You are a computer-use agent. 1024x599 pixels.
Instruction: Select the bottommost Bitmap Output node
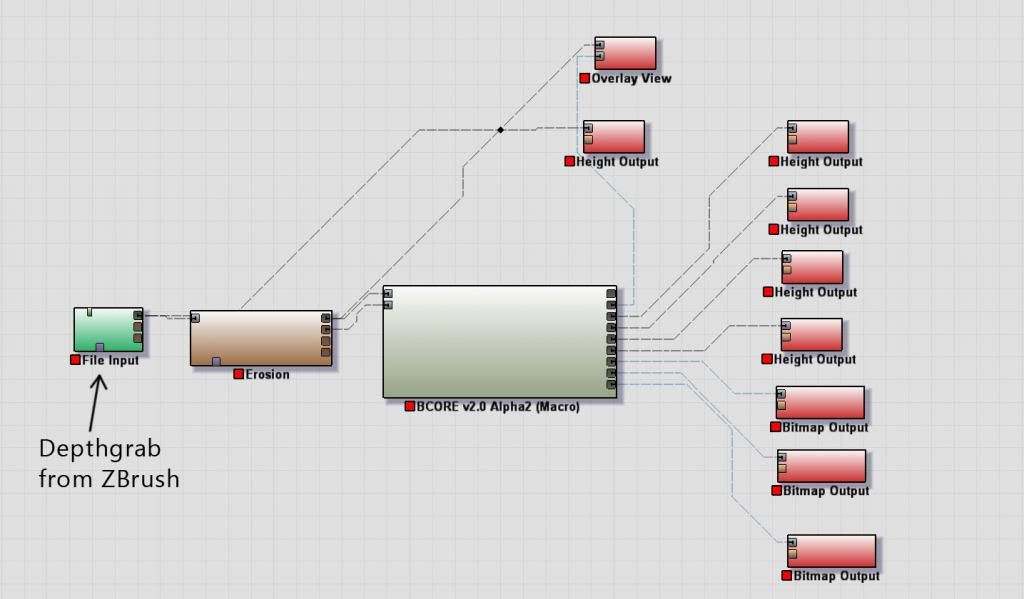(x=831, y=551)
